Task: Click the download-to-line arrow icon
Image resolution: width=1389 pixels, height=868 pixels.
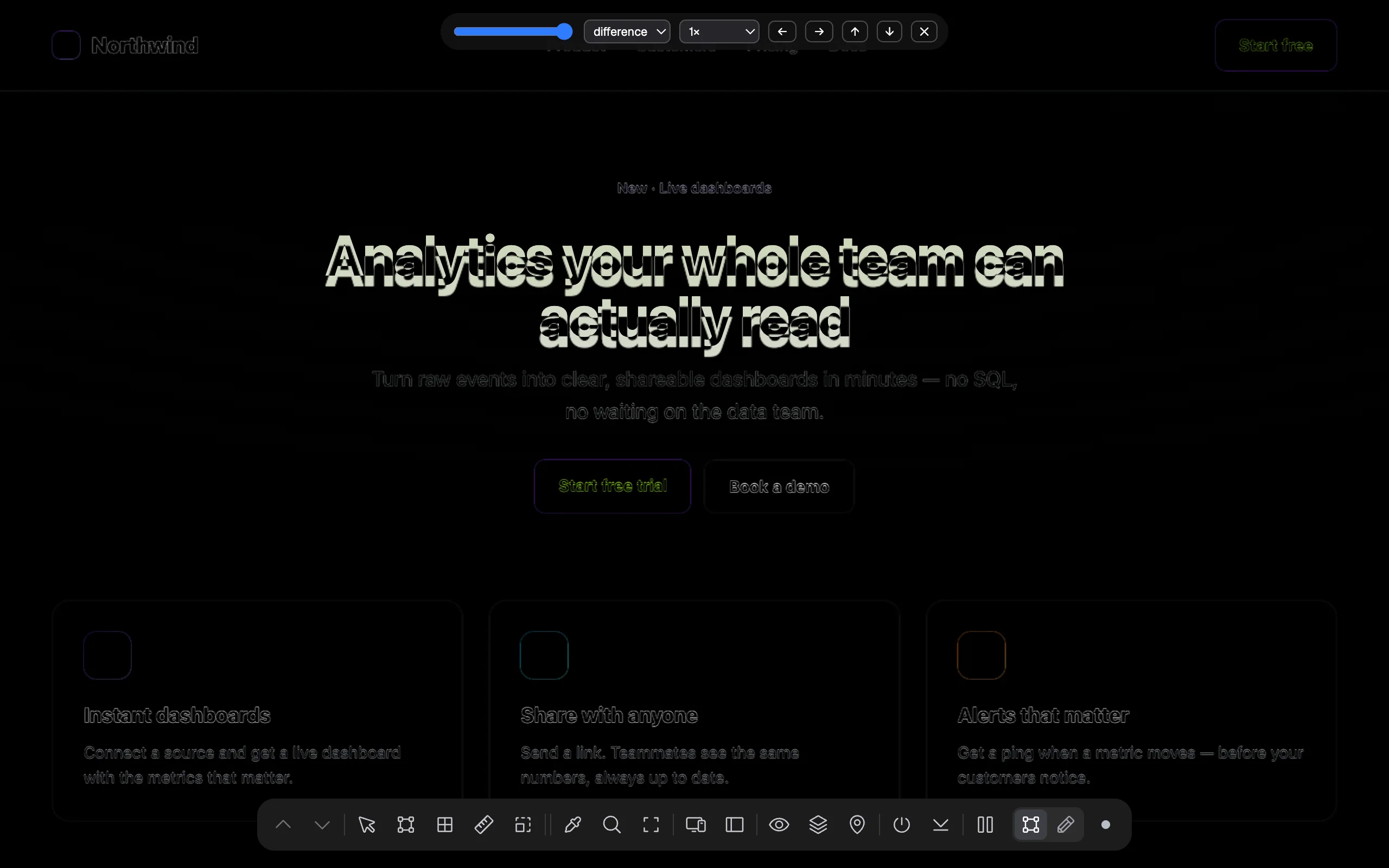Action: coord(941,825)
